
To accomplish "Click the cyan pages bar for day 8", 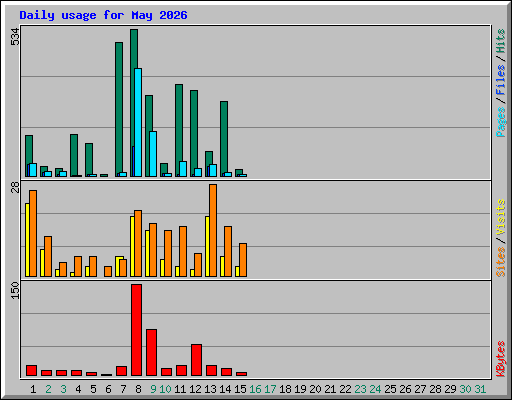I will point(138,122).
